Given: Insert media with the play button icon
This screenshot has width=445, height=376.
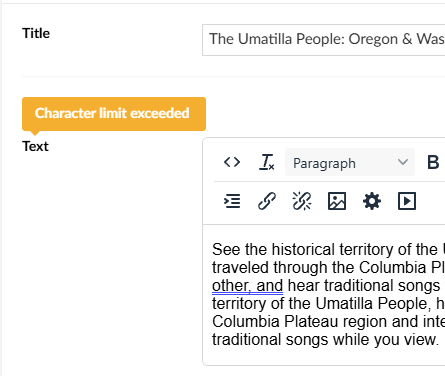Looking at the screenshot, I should (x=407, y=201).
